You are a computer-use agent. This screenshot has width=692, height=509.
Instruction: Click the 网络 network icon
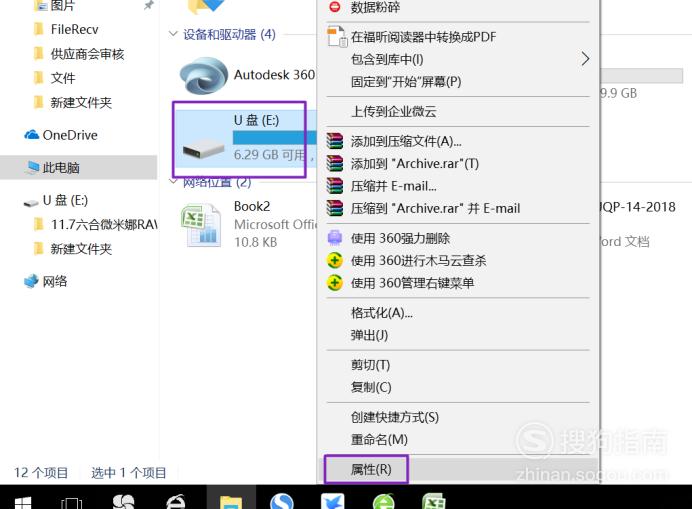click(x=32, y=281)
